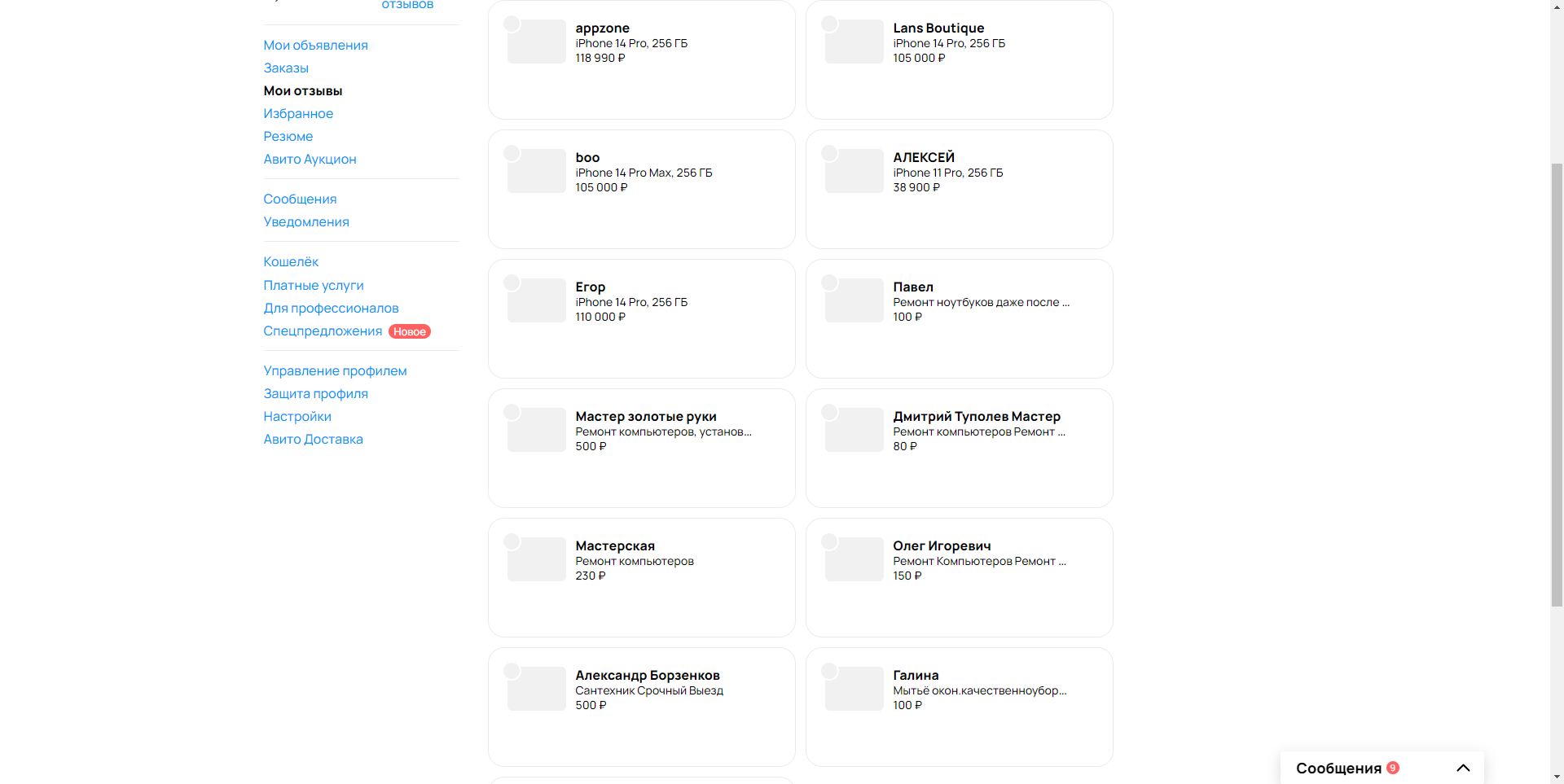Screen dimensions: 1564x784
Task: Open Сообщения chat widget
Action: (x=1382, y=768)
